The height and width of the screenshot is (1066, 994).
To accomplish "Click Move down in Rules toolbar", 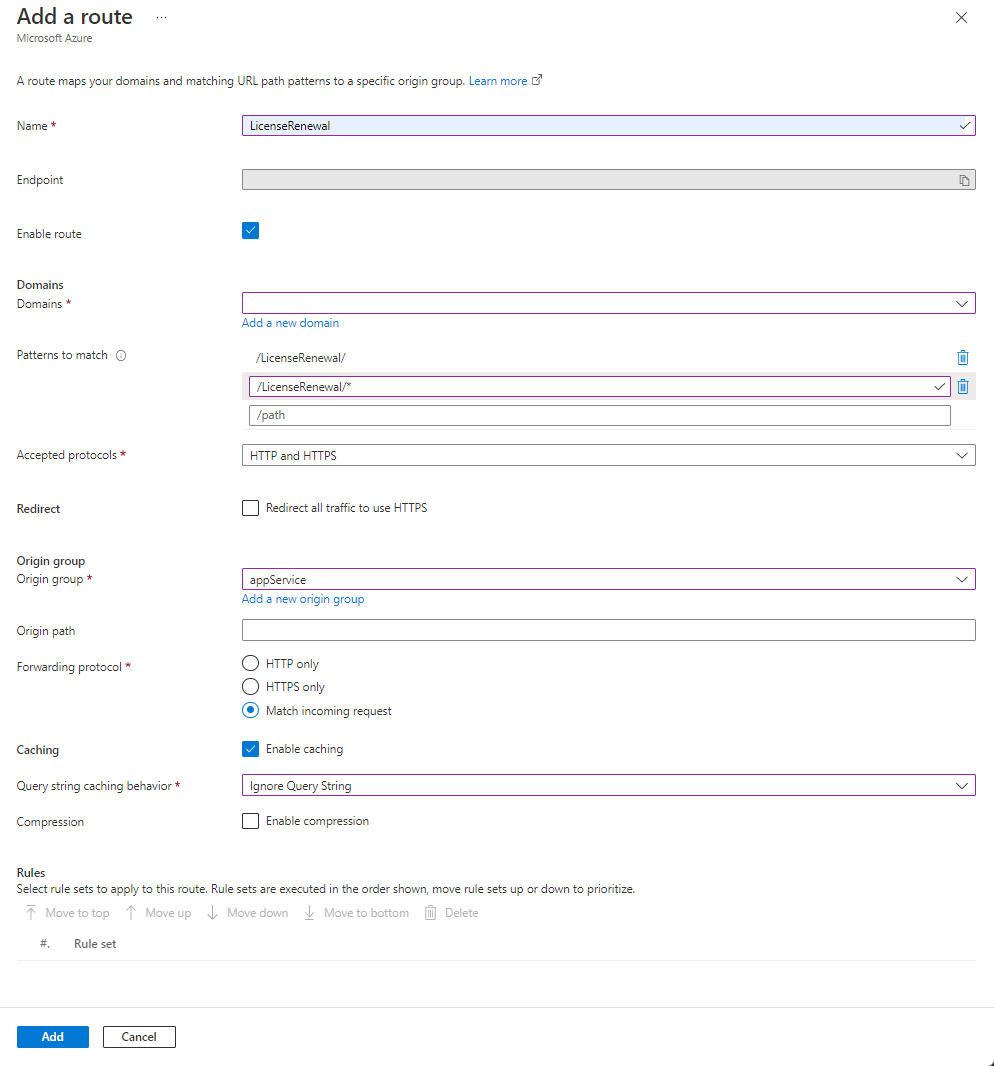I will (x=247, y=913).
